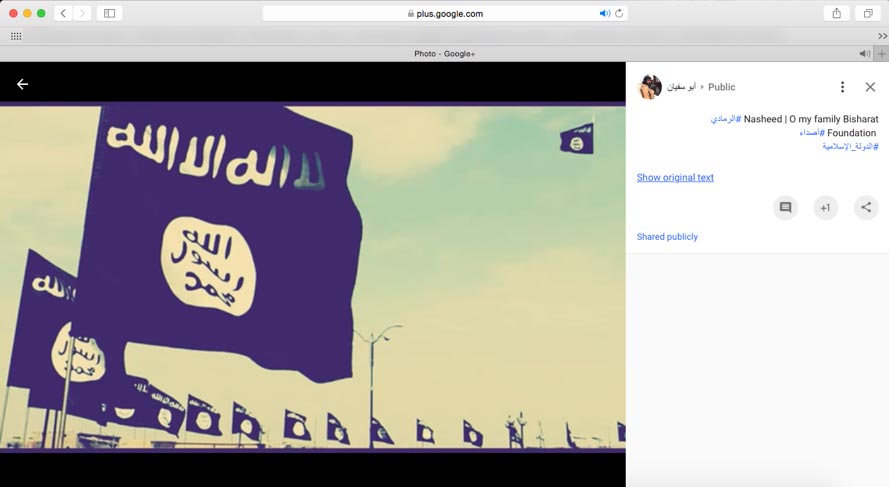This screenshot has width=889, height=487.
Task: Open the Favorites grid icon in bookmarks bar
Action: point(16,36)
